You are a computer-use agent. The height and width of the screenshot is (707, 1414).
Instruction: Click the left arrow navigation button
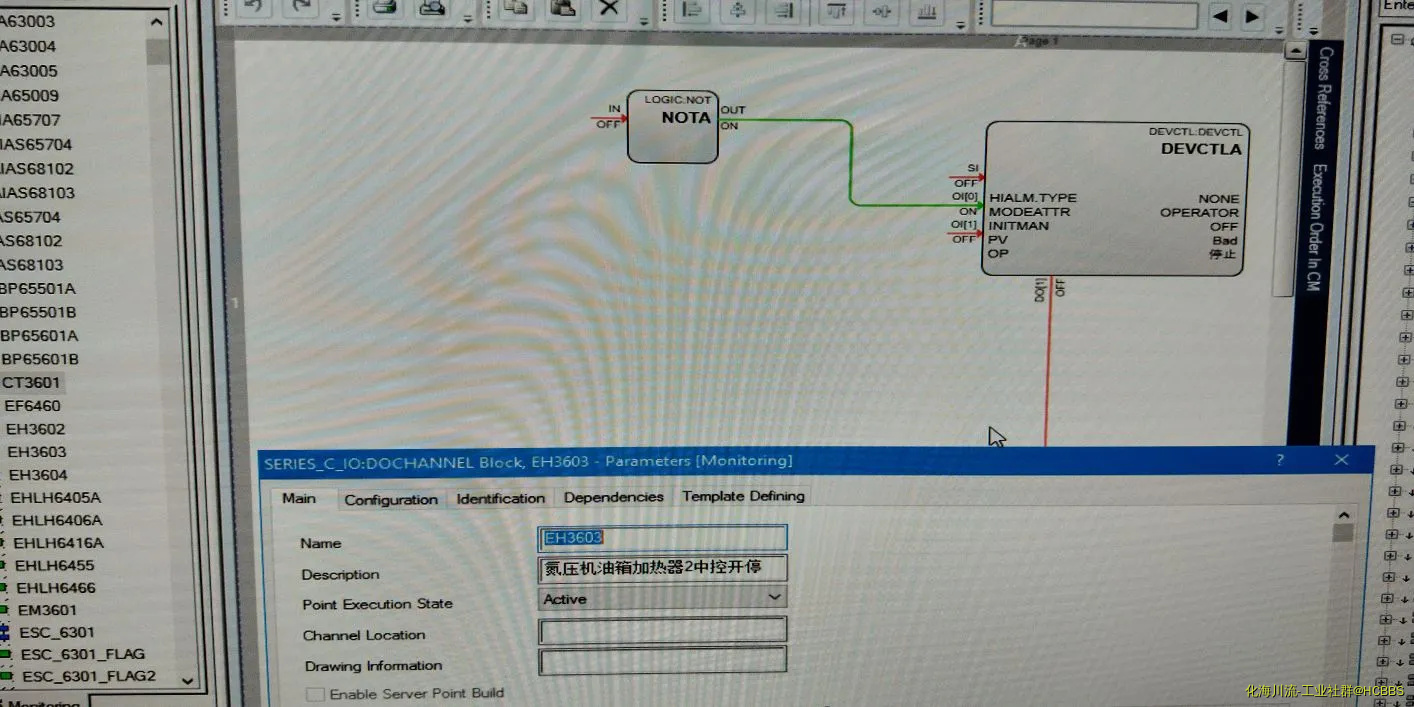click(x=1219, y=16)
